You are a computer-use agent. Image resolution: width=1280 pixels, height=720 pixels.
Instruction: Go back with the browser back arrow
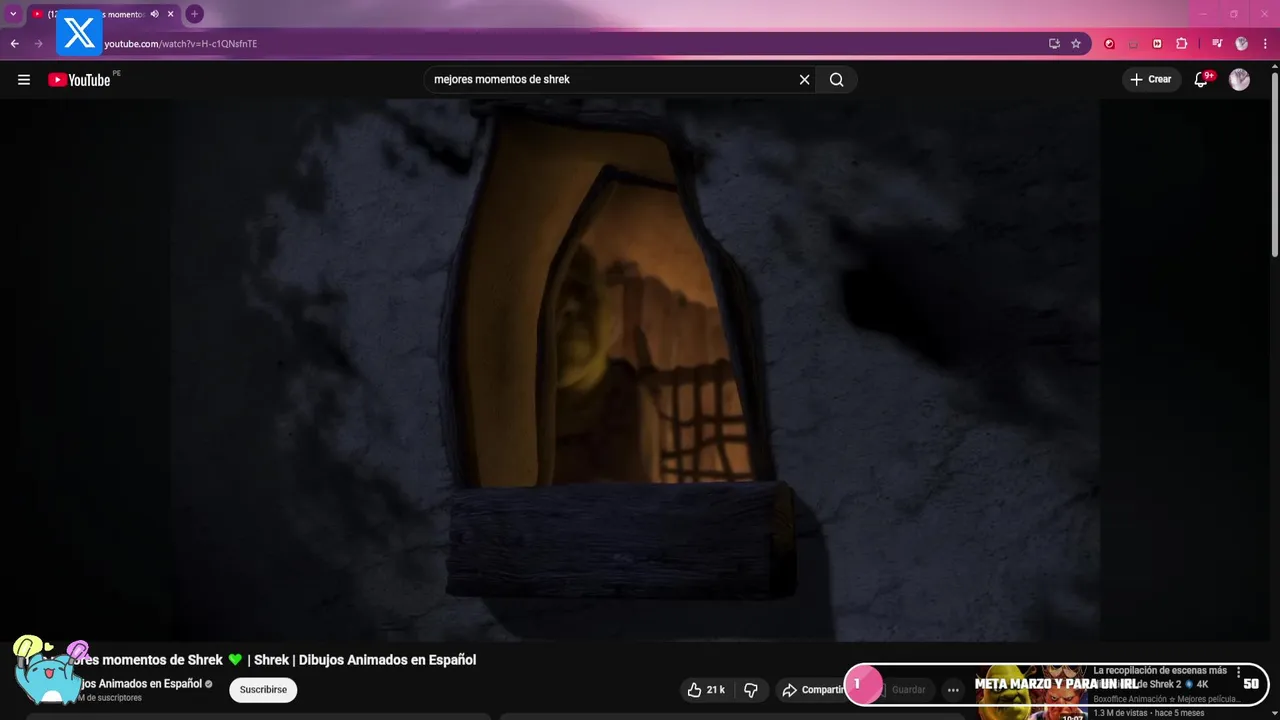(x=14, y=44)
